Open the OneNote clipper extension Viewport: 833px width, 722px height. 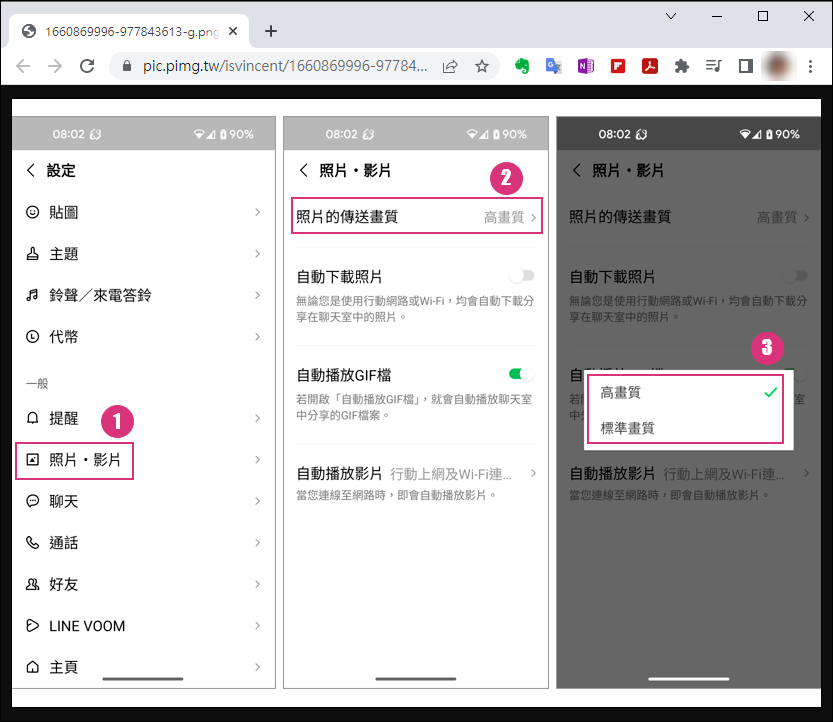[x=585, y=66]
